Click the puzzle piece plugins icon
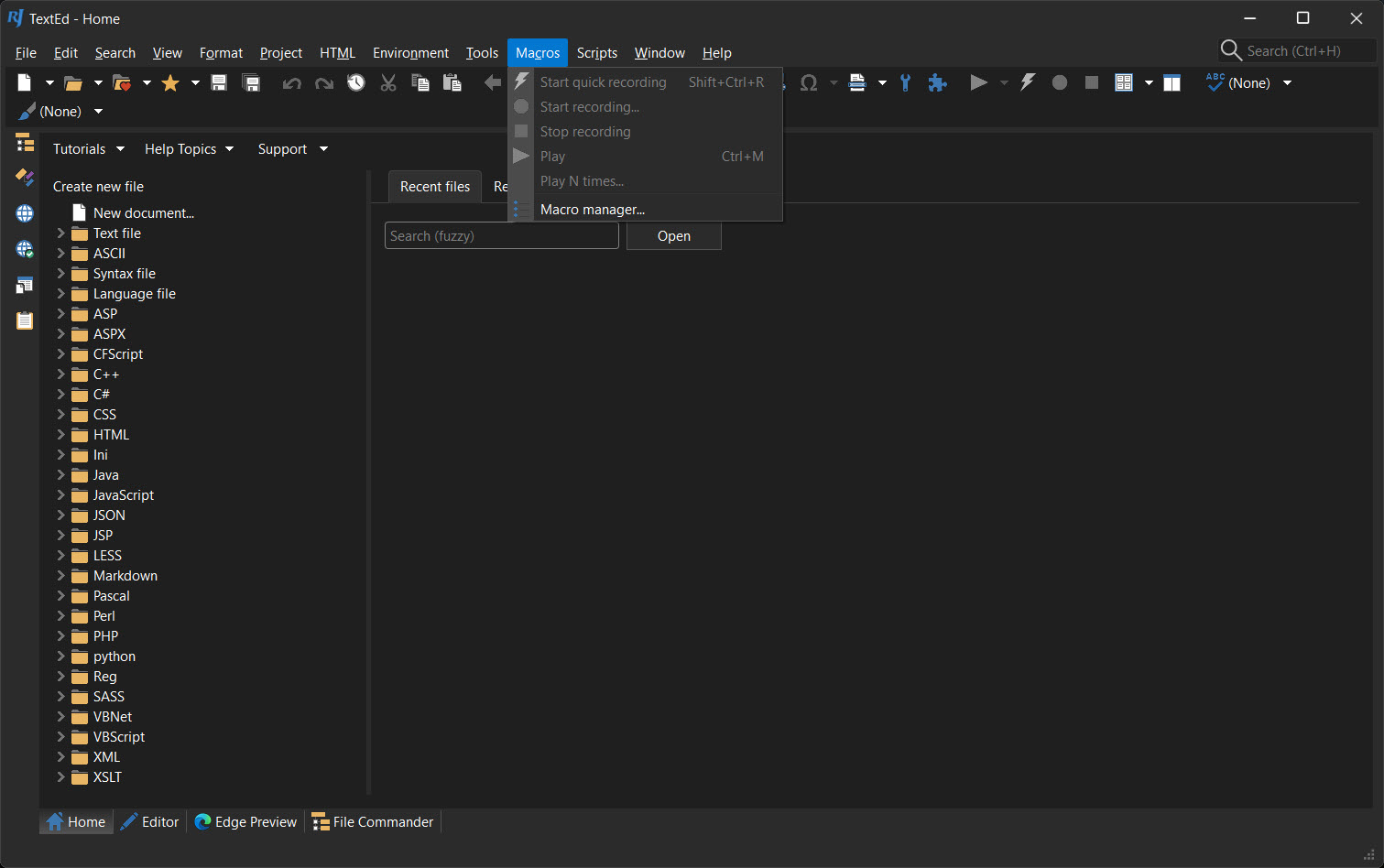Viewport: 1384px width, 868px height. pyautogui.click(x=937, y=82)
